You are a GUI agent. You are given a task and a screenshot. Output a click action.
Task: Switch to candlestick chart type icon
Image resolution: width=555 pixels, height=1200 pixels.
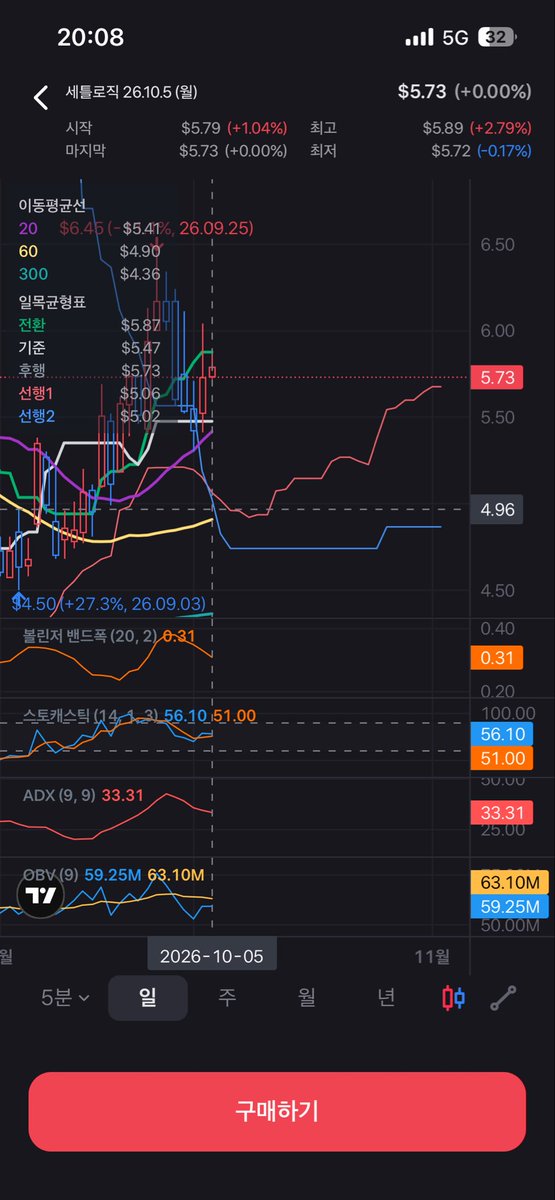[454, 997]
